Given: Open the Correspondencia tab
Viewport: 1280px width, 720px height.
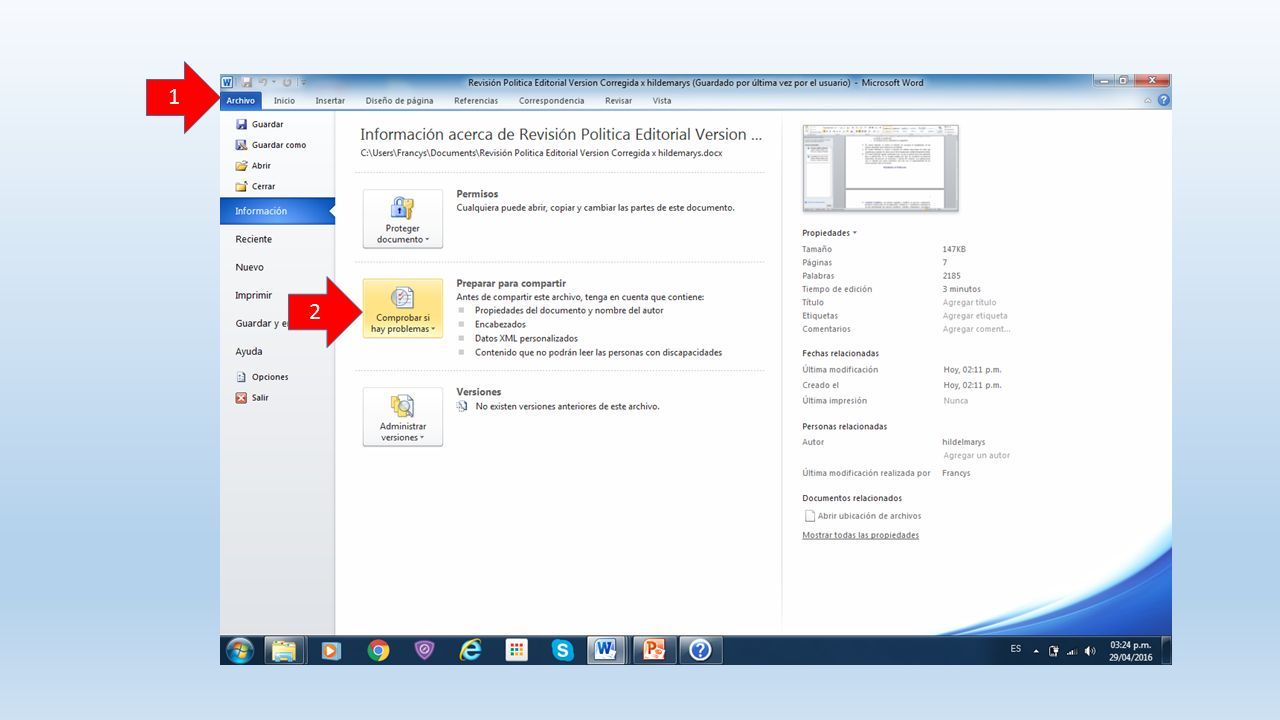Looking at the screenshot, I should point(551,101).
